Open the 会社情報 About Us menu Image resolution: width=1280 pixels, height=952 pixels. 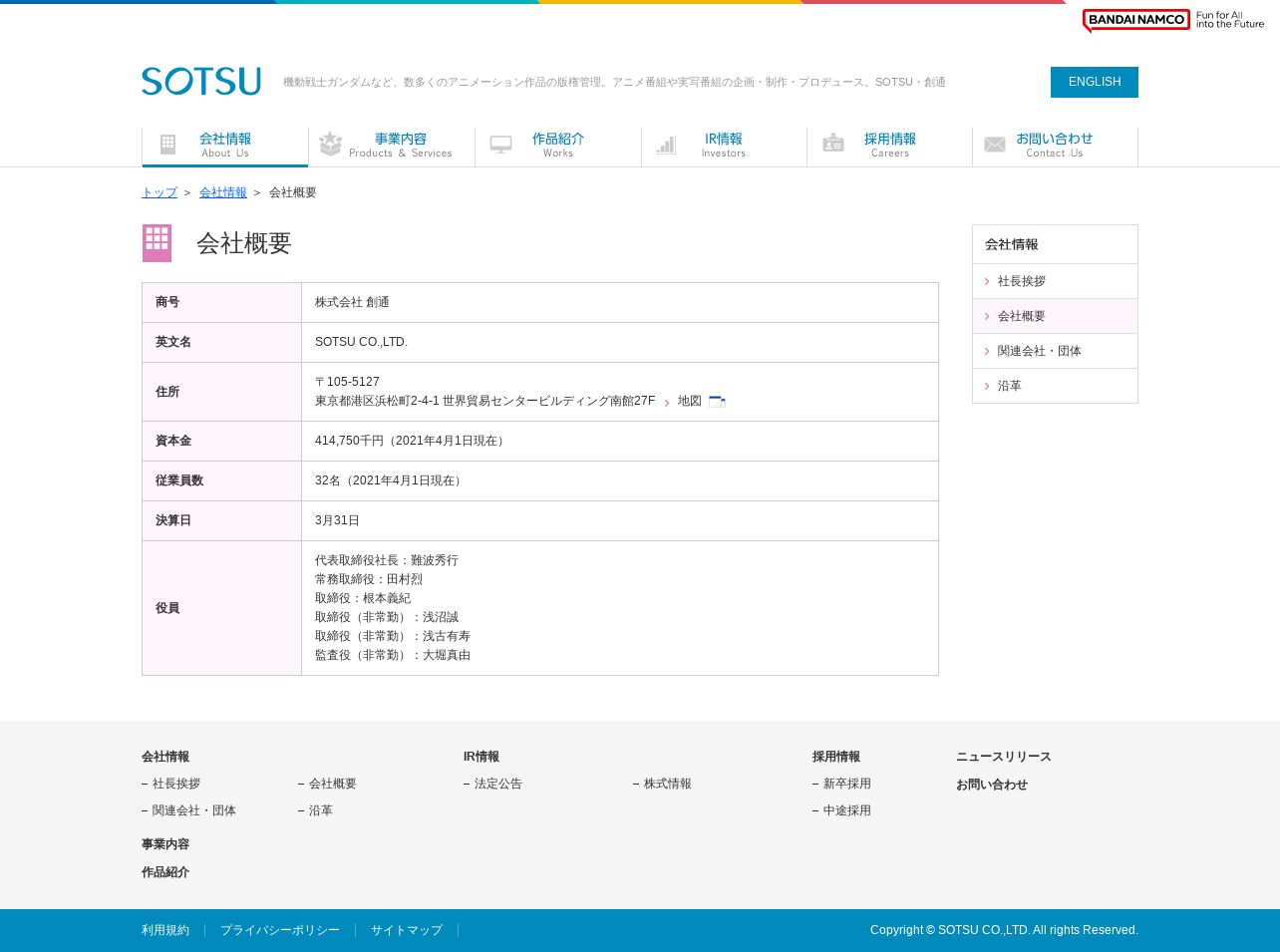click(225, 147)
